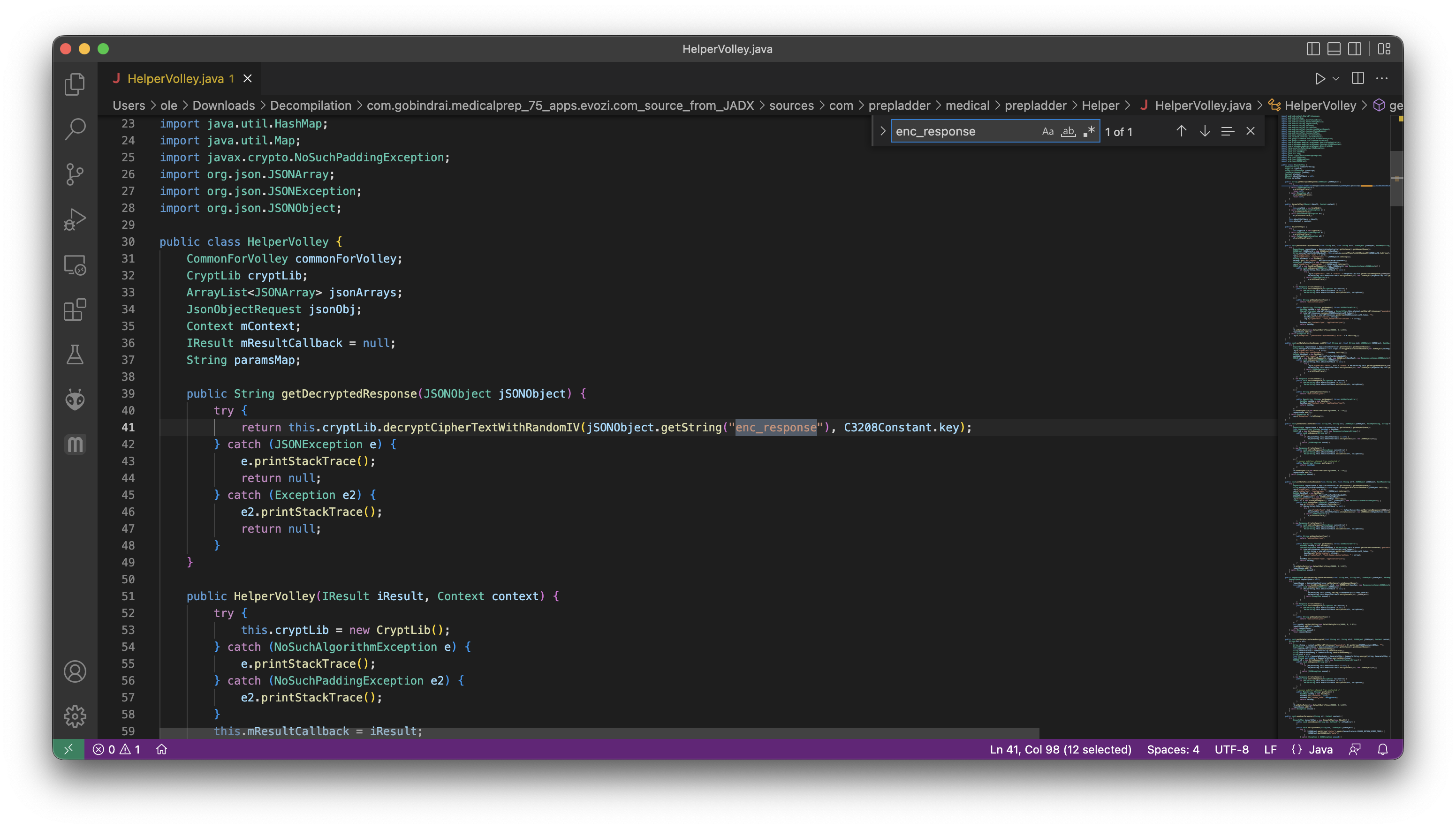
Task: Click 'getDecryptedResponse' method name on line 39
Action: pyautogui.click(x=349, y=393)
